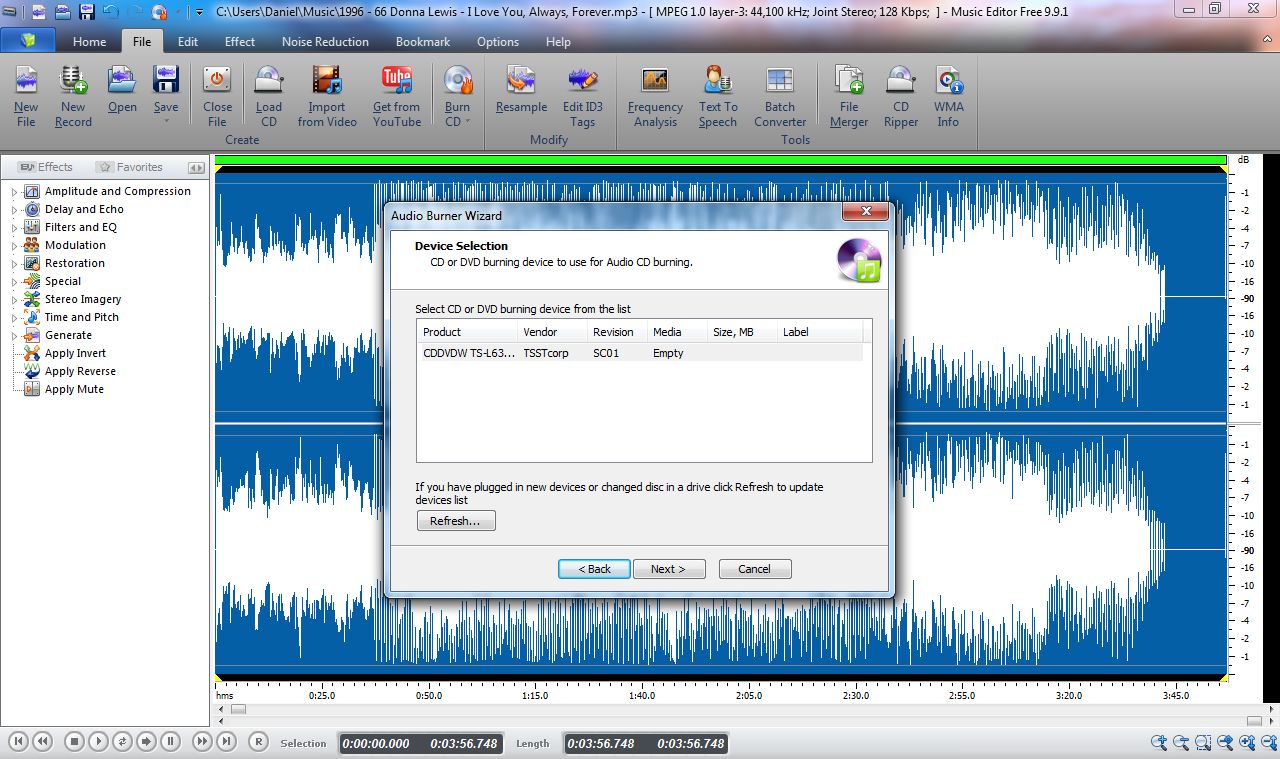This screenshot has width=1280, height=759.
Task: Click Apply Reverse in effects tree
Action: [80, 371]
